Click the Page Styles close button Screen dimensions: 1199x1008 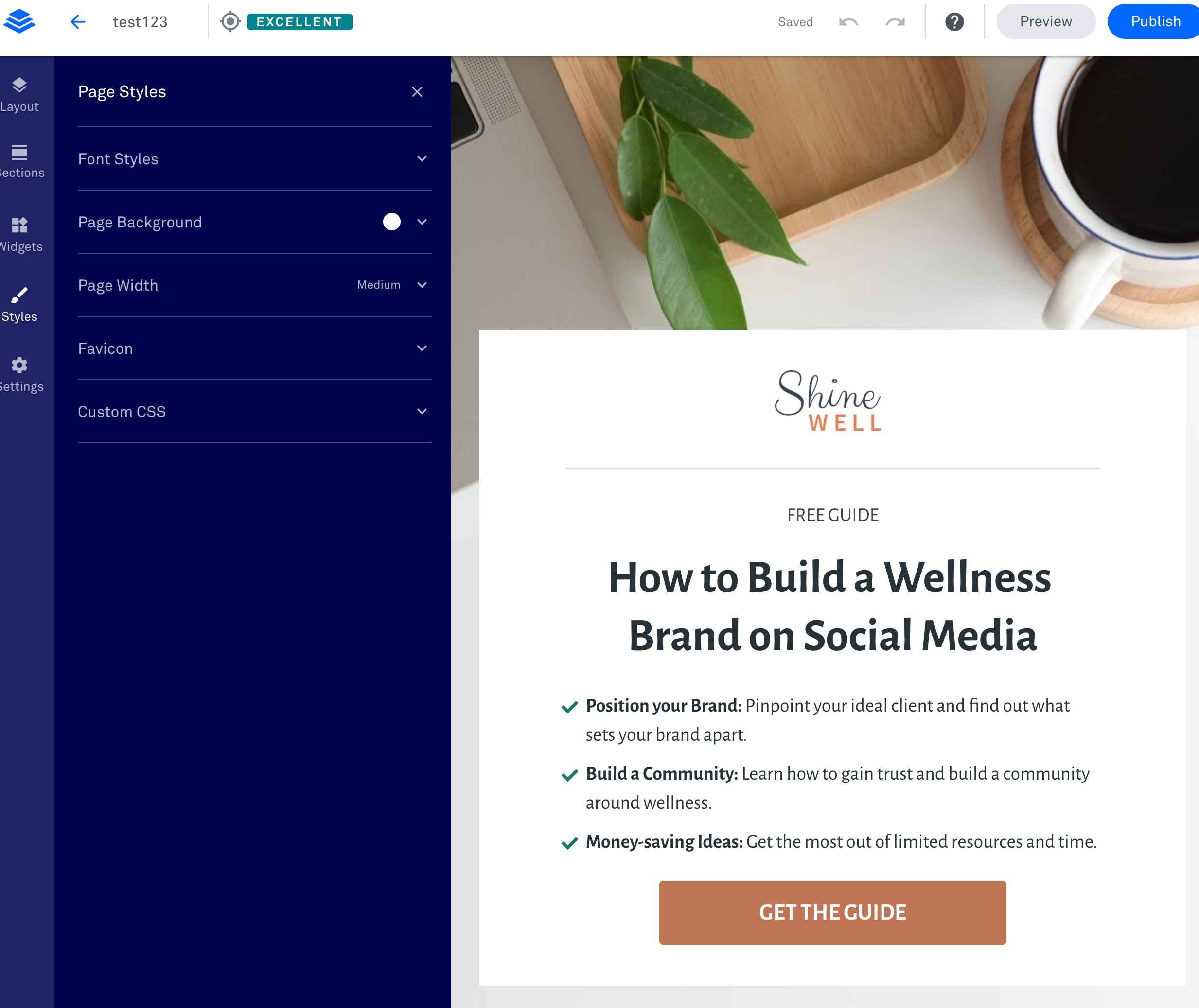click(418, 92)
